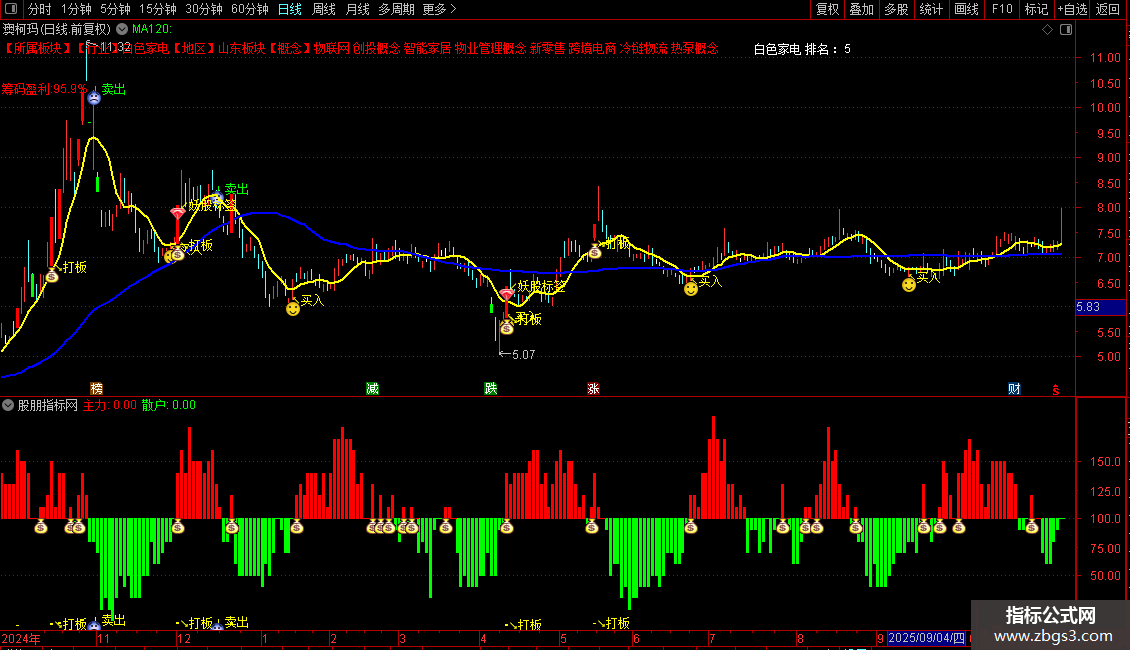Viewport: 1130px width, 650px height.
Task: Open dropdown beside 澳柯玛(日线.前复权) title
Action: [x=122, y=29]
